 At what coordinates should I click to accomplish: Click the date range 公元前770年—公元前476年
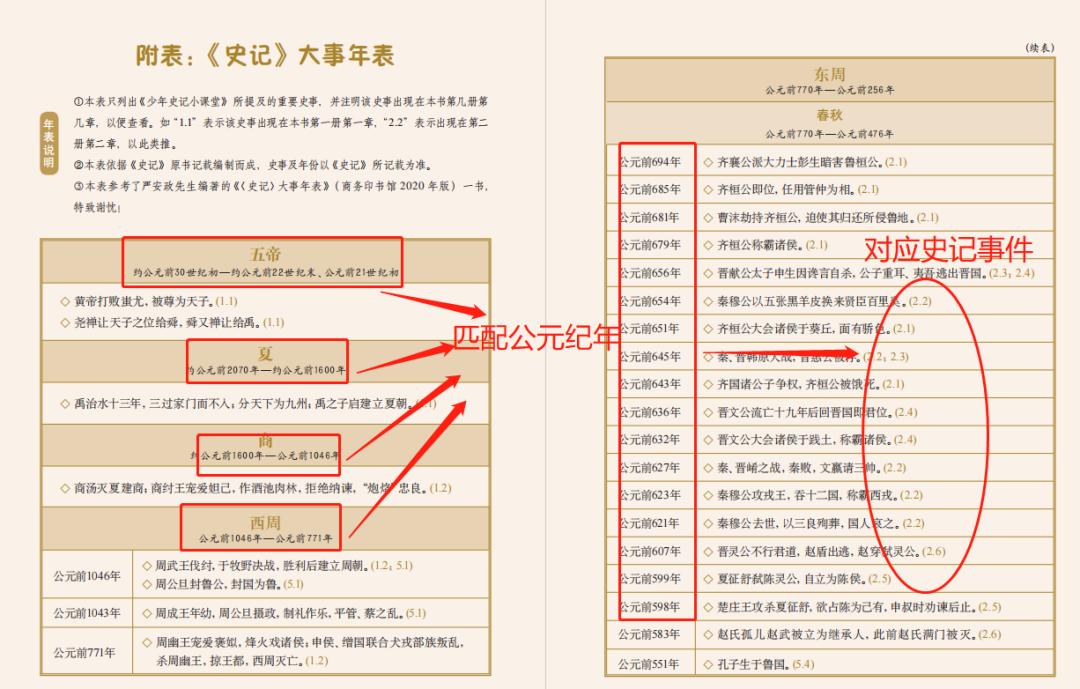[x=829, y=134]
